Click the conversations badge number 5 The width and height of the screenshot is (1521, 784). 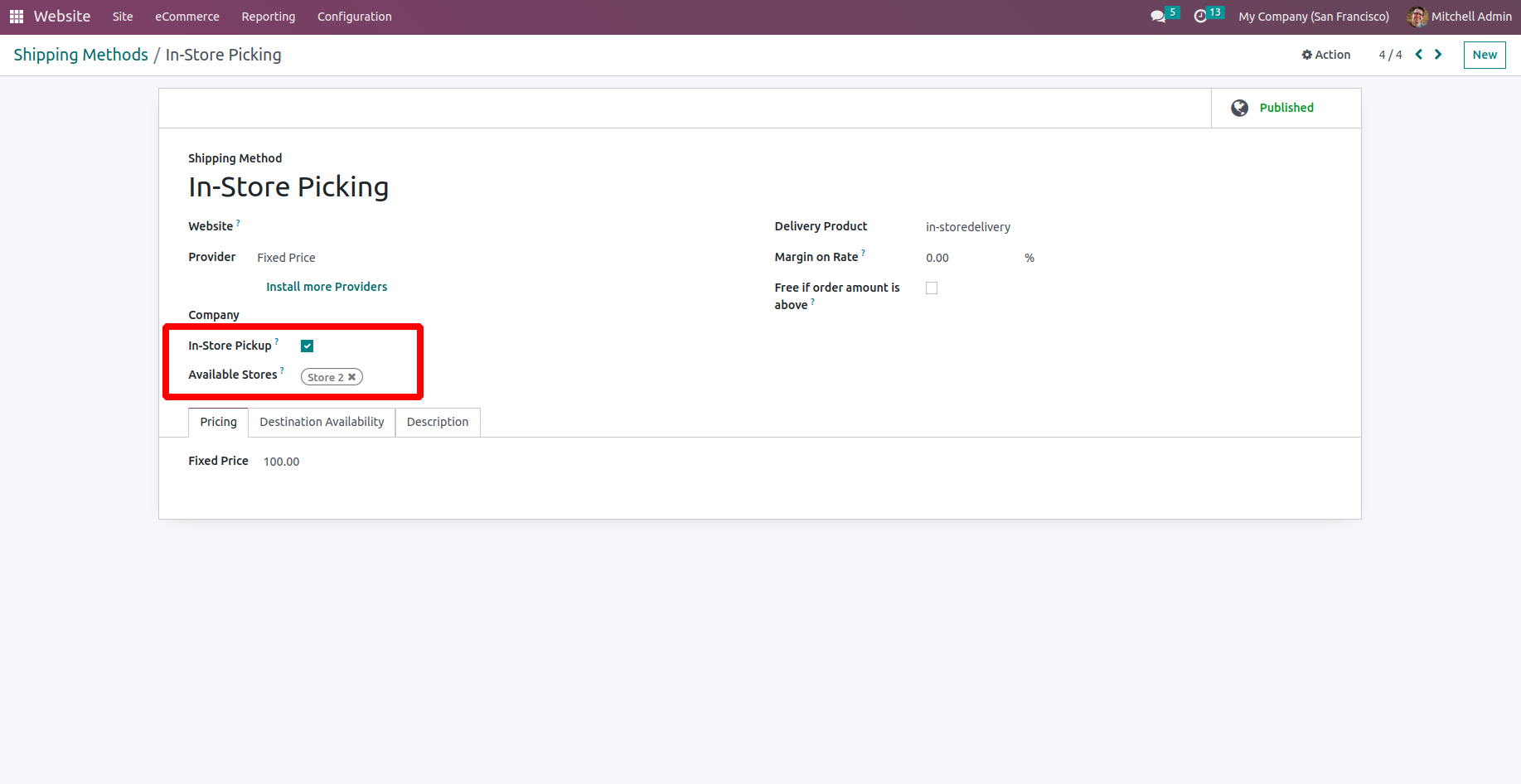tap(1173, 12)
